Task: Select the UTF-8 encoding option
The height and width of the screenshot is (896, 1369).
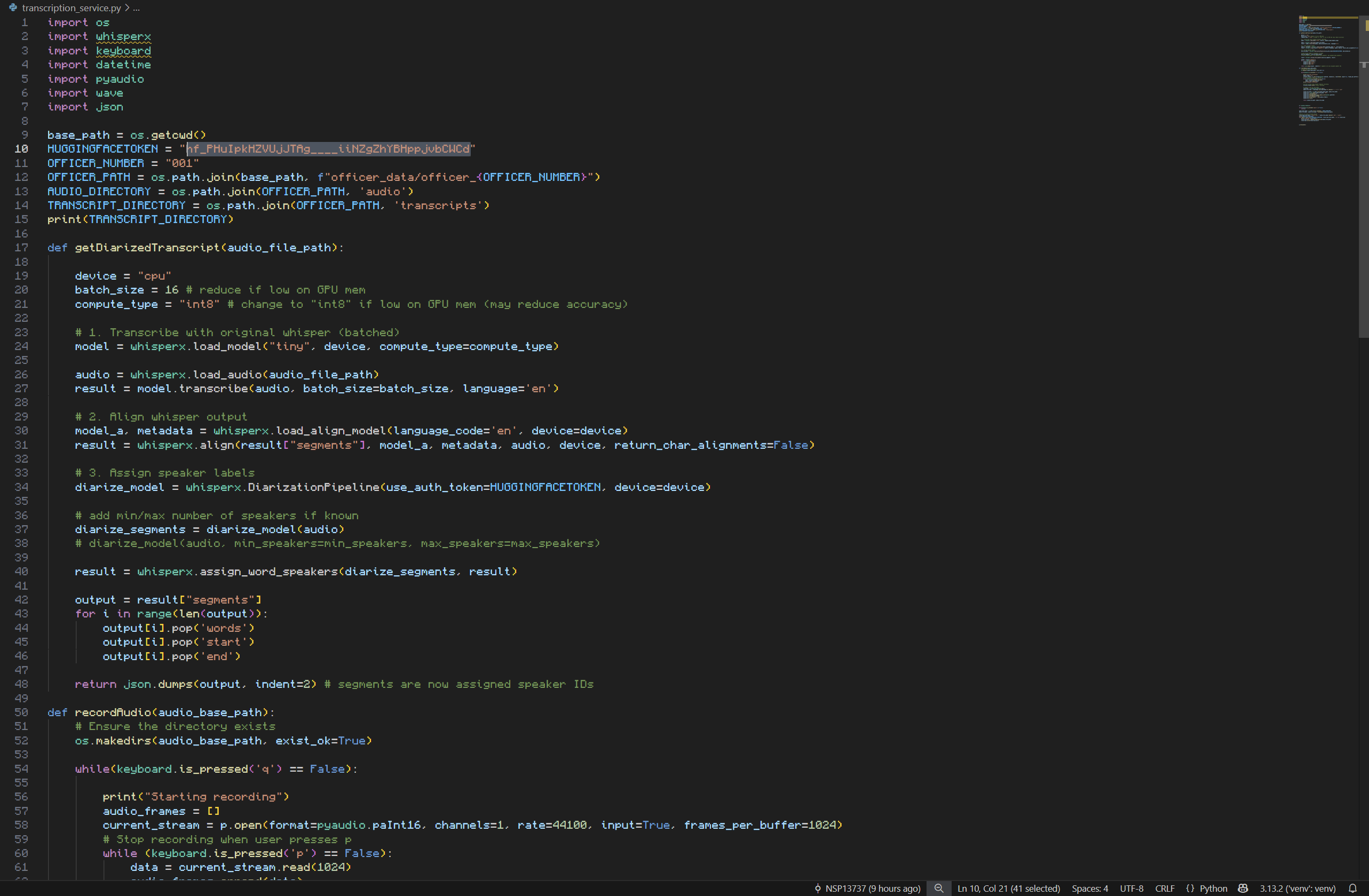Action: tap(1131, 888)
